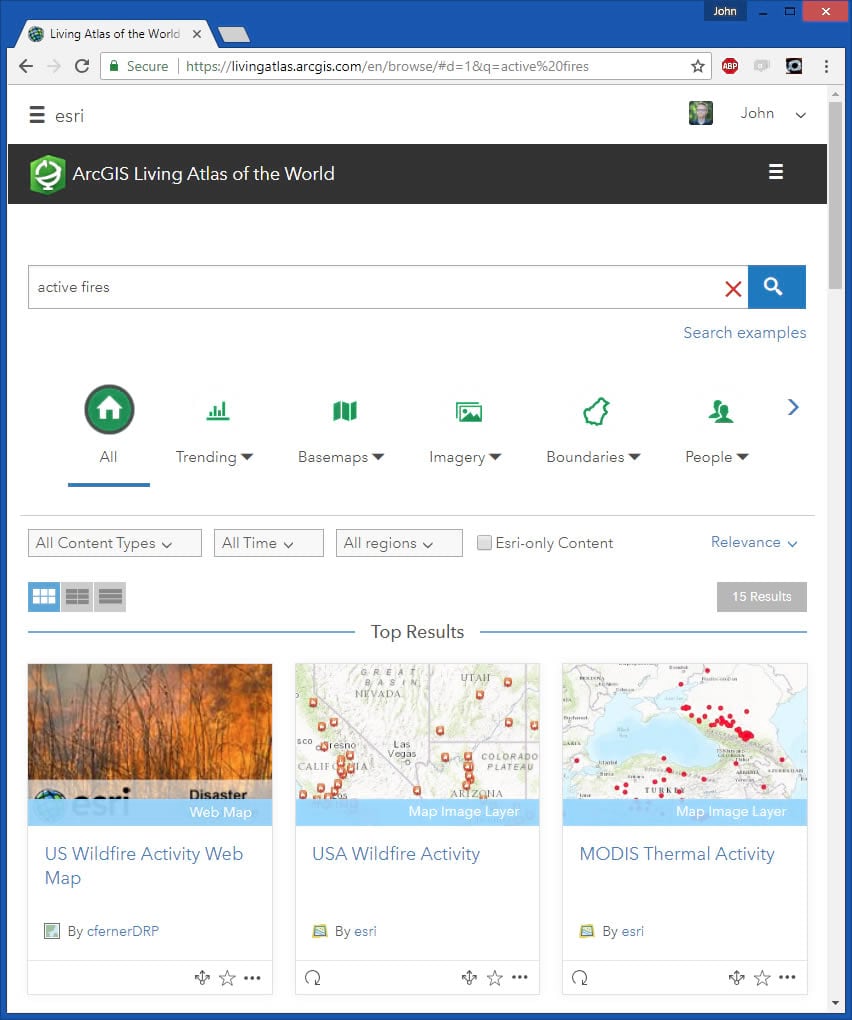The image size is (852, 1020).
Task: Open more options for MODIS Thermal Activity
Action: 787,977
